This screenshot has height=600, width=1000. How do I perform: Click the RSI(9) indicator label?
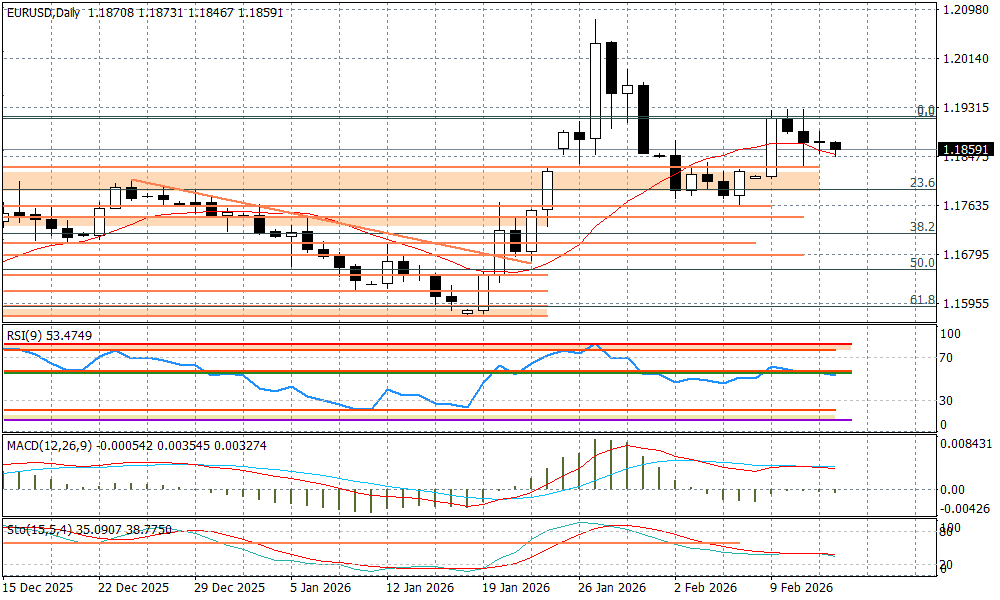[x=27, y=336]
